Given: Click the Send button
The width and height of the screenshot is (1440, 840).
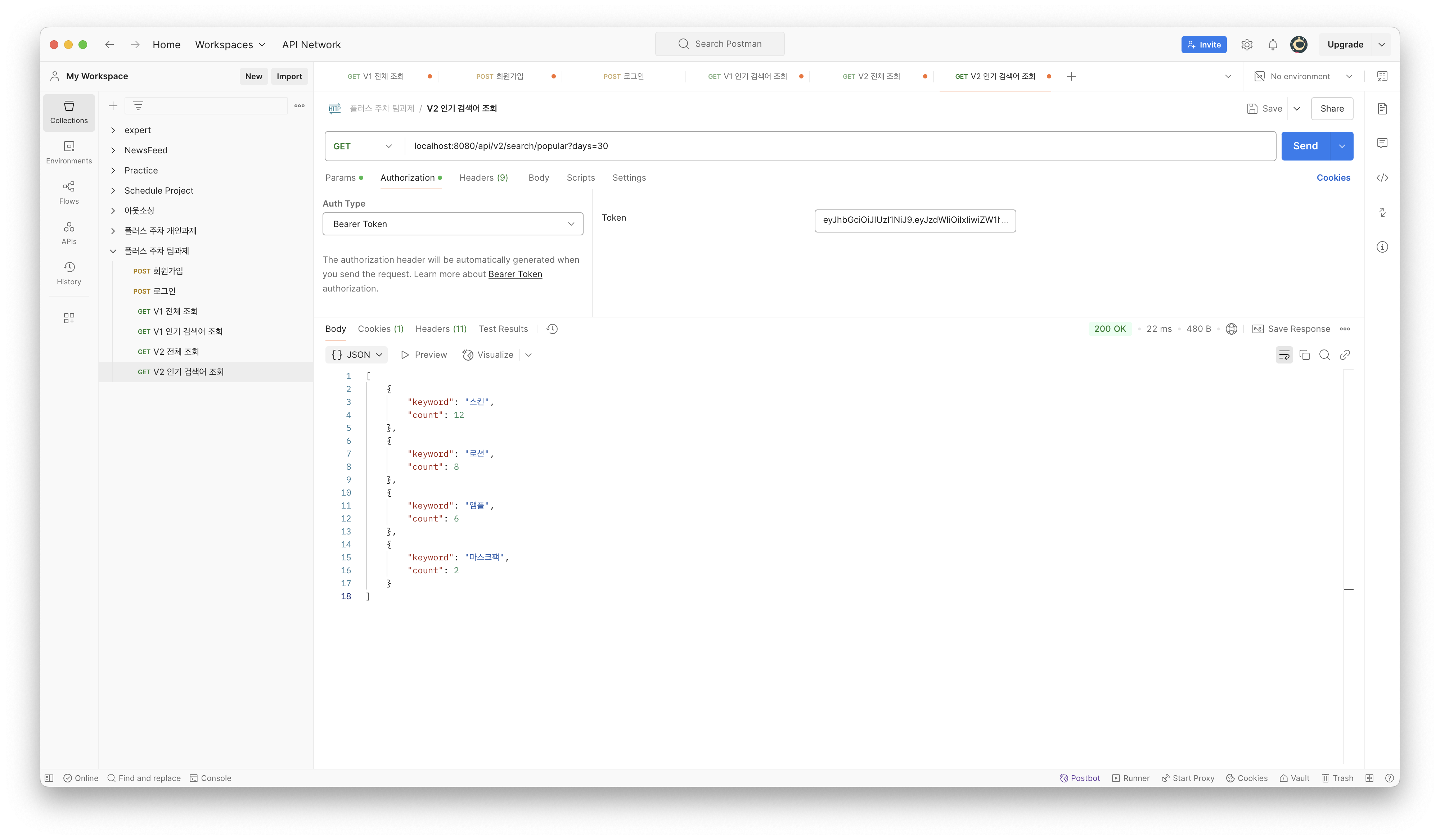Looking at the screenshot, I should pyautogui.click(x=1305, y=146).
